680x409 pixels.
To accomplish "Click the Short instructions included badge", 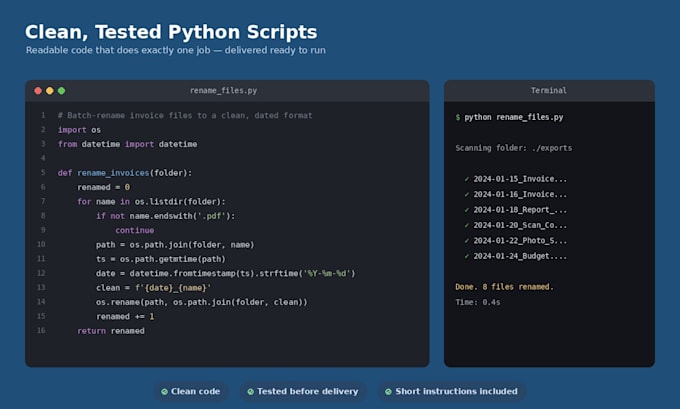I will (452, 391).
